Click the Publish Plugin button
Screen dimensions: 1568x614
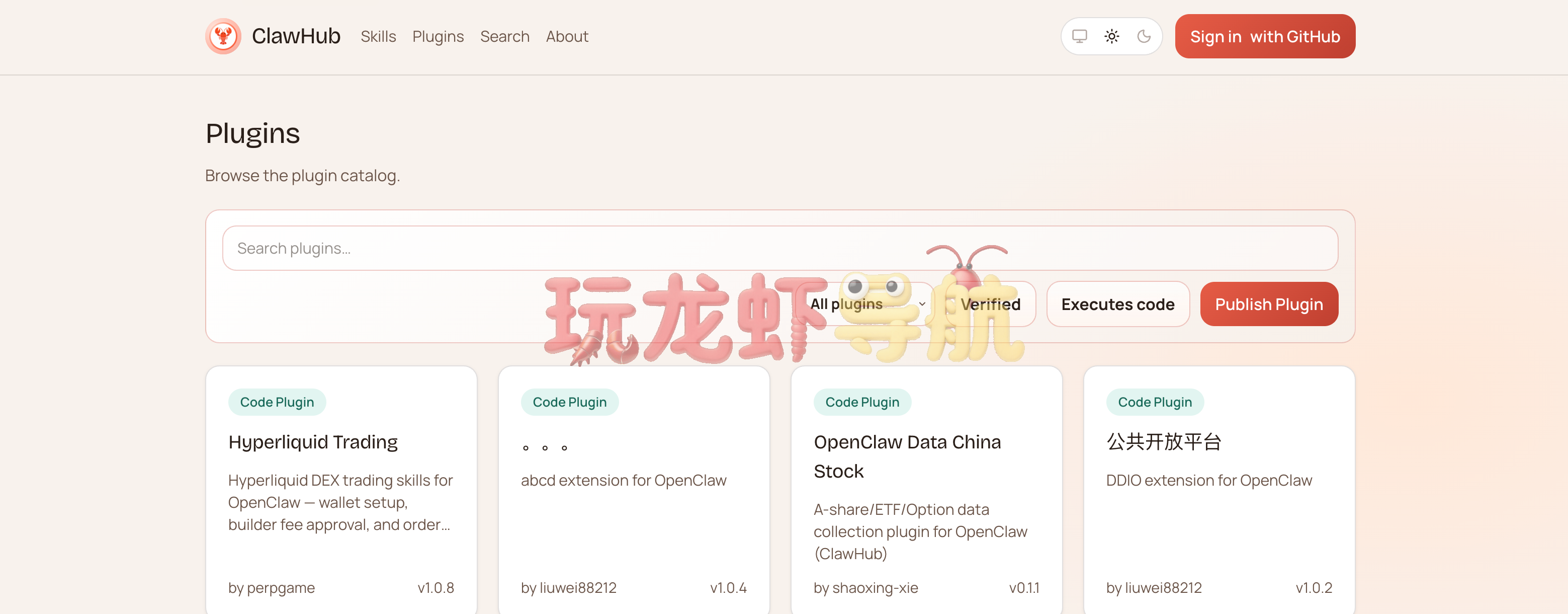tap(1268, 304)
